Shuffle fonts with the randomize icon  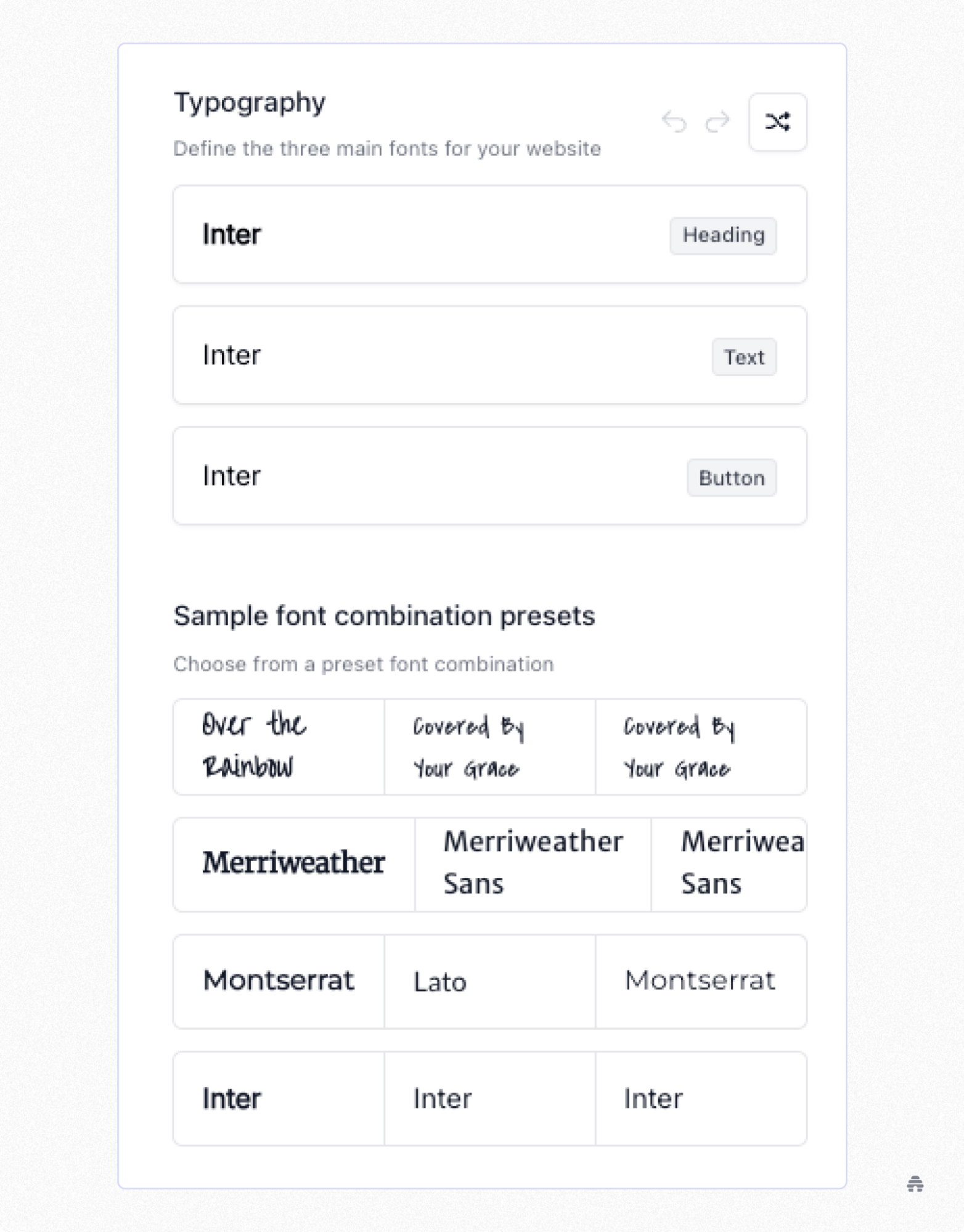pyautogui.click(x=778, y=122)
